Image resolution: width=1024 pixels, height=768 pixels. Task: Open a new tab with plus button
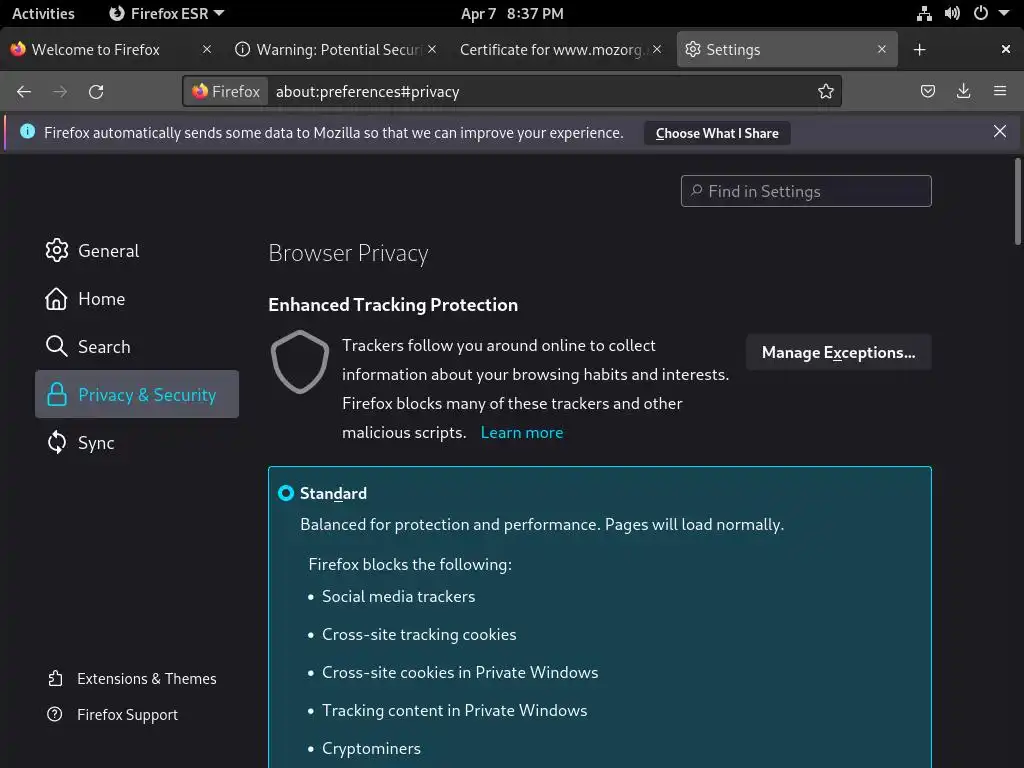click(x=920, y=49)
